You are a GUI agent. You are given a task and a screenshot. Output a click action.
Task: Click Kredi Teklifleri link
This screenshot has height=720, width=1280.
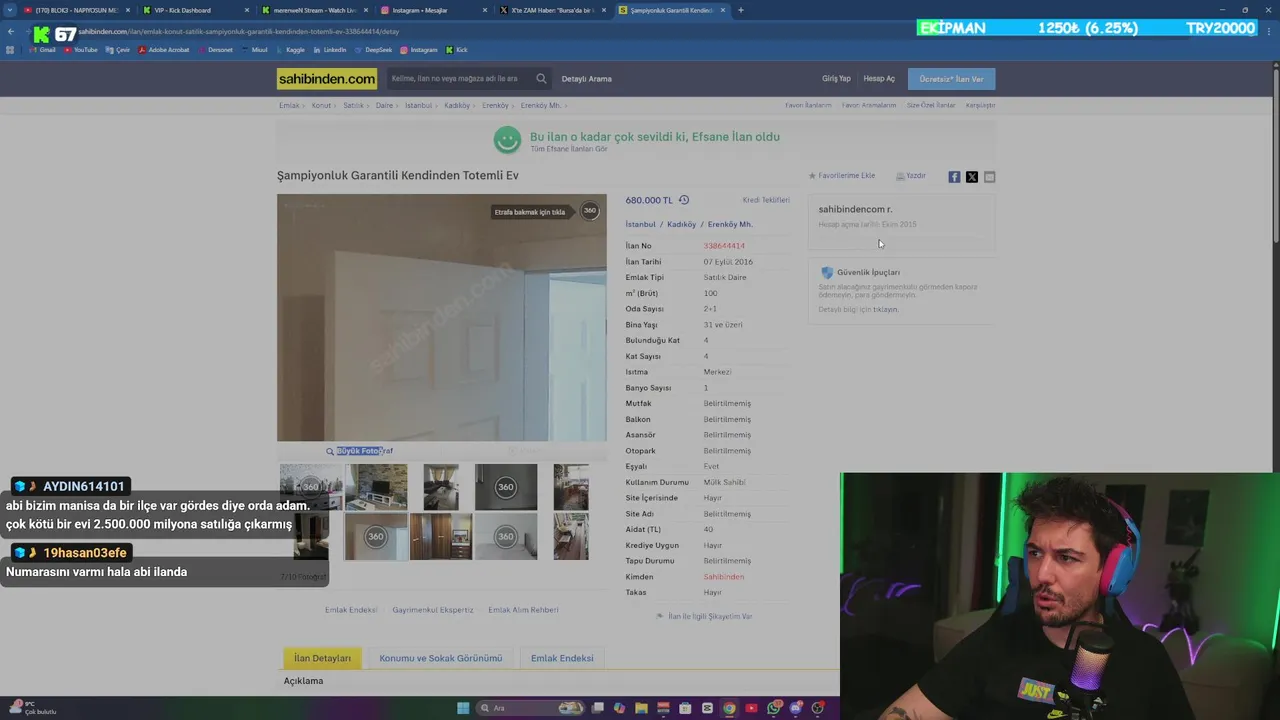pyautogui.click(x=766, y=200)
